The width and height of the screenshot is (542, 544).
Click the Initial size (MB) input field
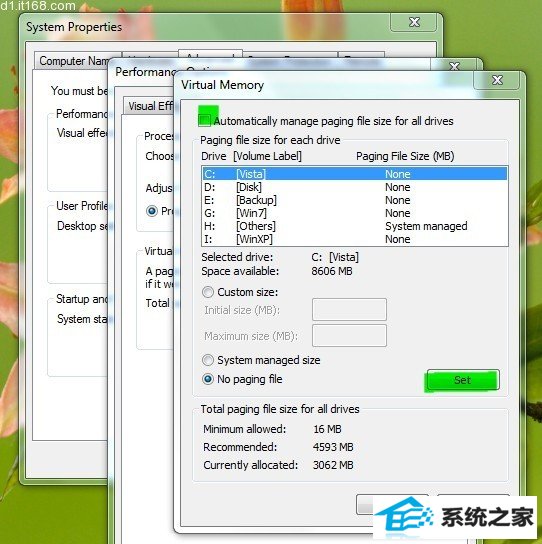(x=349, y=309)
